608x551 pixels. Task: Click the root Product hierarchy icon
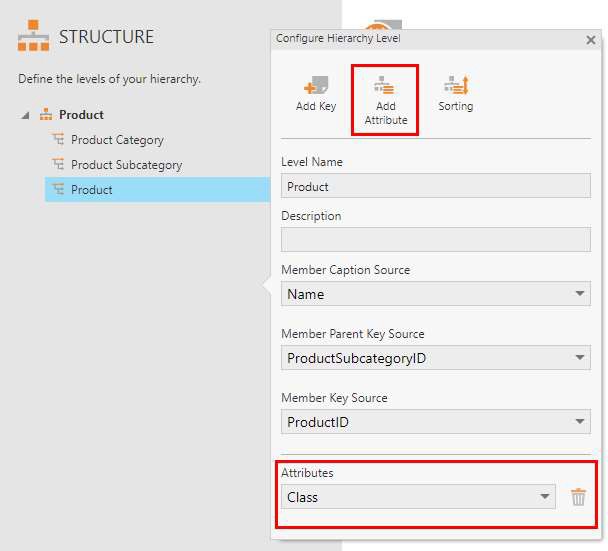46,115
